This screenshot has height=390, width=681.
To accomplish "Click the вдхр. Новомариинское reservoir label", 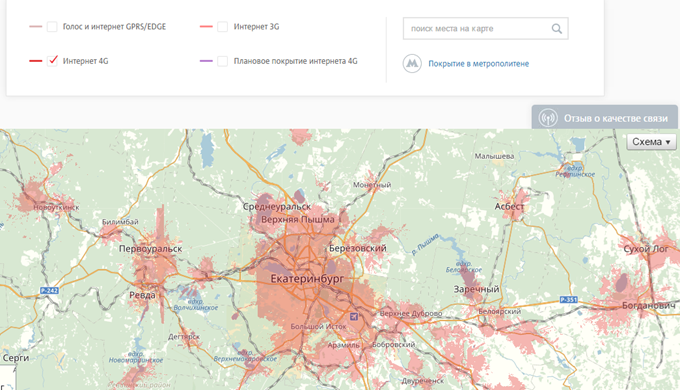I will pos(136,357).
